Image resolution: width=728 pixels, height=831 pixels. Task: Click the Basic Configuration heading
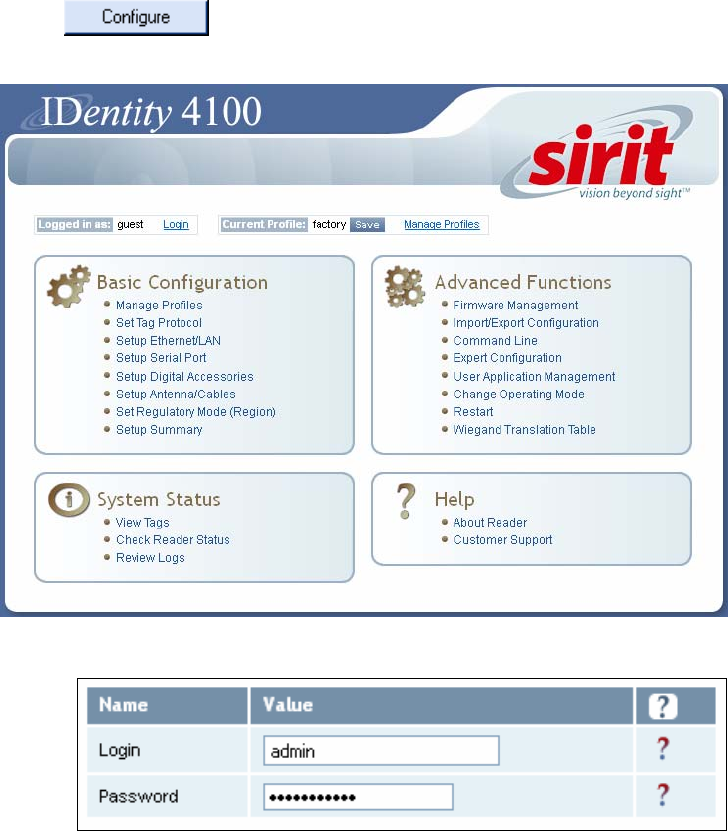click(x=182, y=282)
